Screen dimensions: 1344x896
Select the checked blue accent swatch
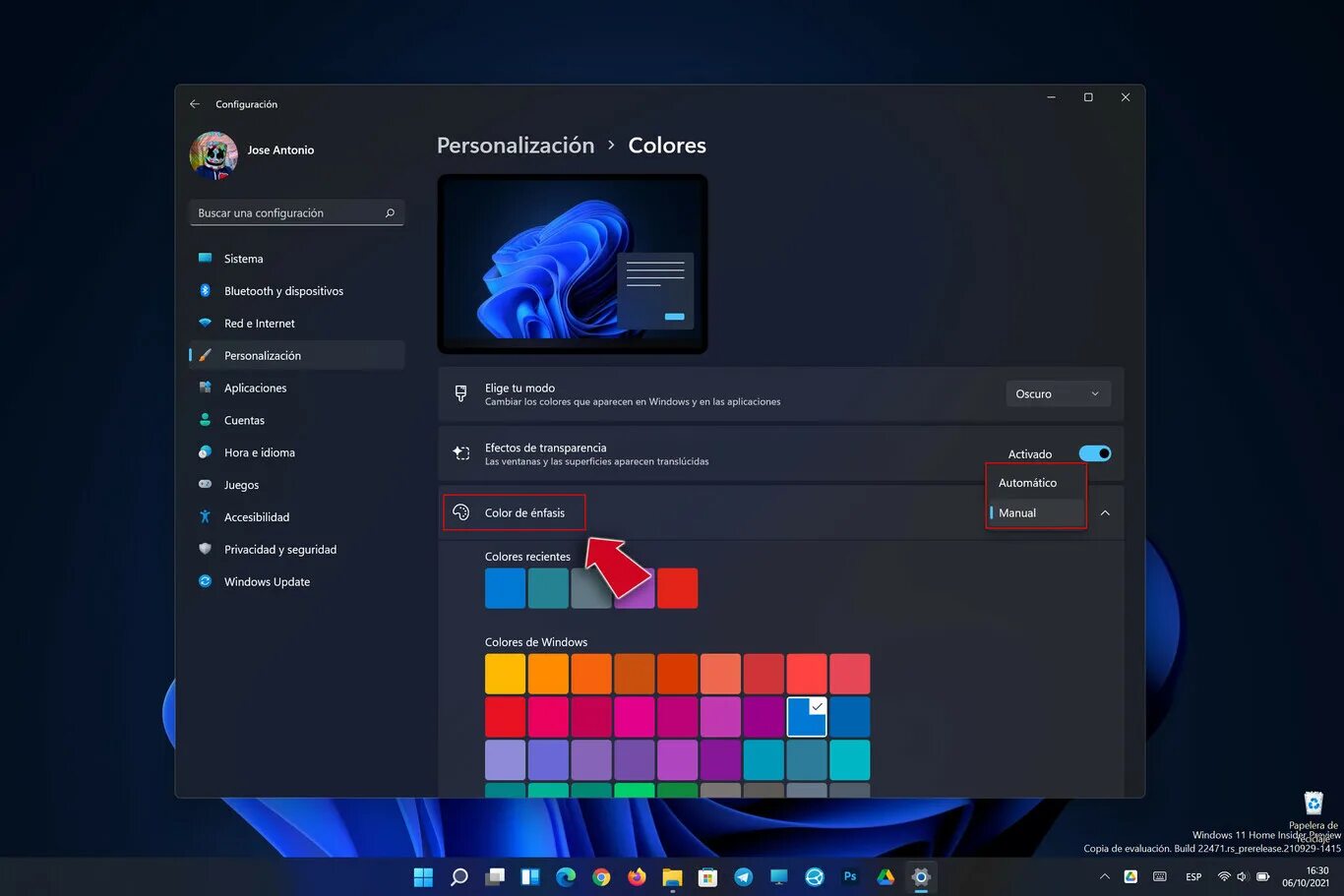pyautogui.click(x=807, y=717)
